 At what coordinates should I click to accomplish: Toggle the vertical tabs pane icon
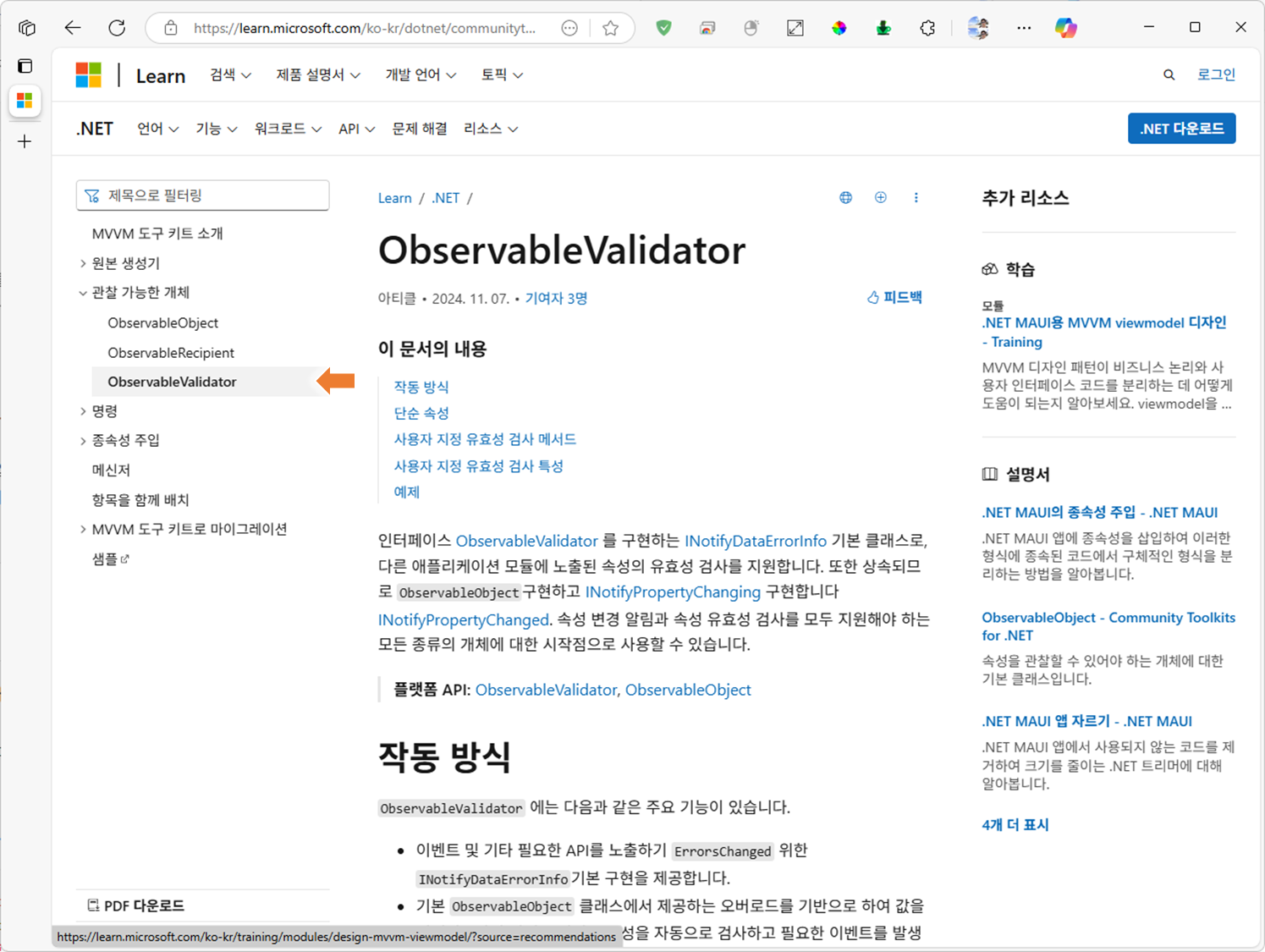(25, 66)
